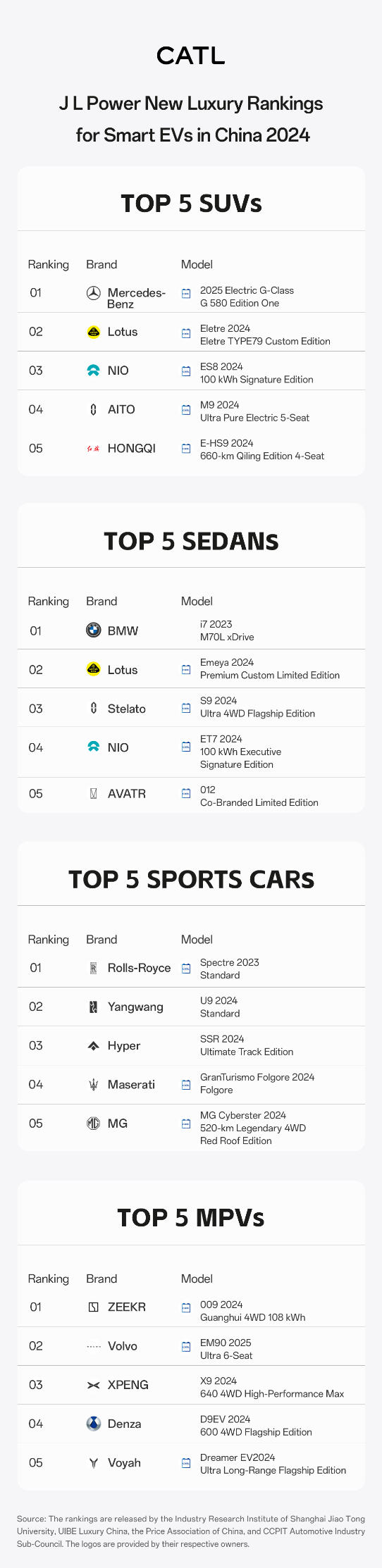Click the Model column header in MPVs
The image size is (382, 1568).
coord(197,1278)
